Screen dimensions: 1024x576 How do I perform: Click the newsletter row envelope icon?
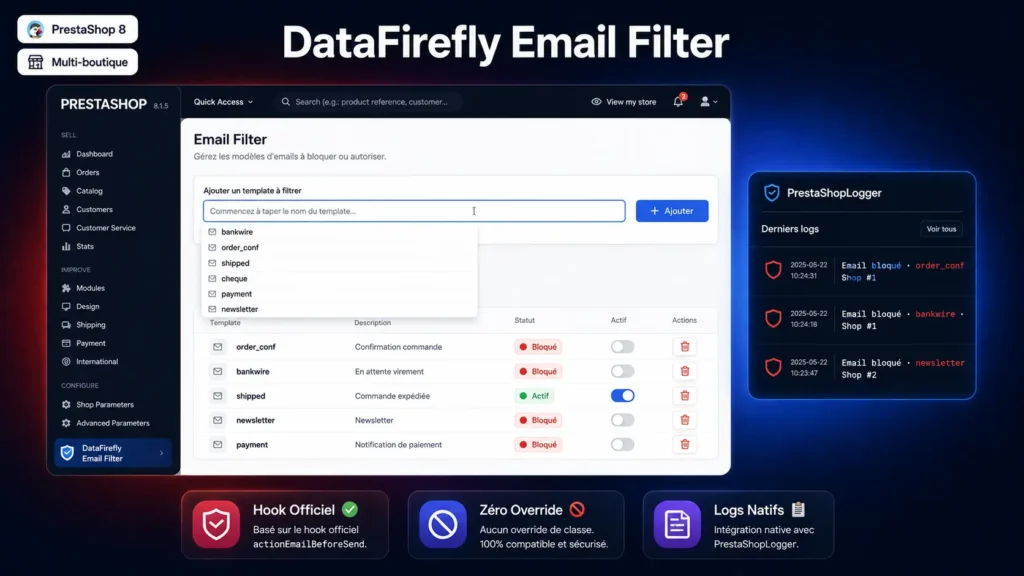[217, 420]
